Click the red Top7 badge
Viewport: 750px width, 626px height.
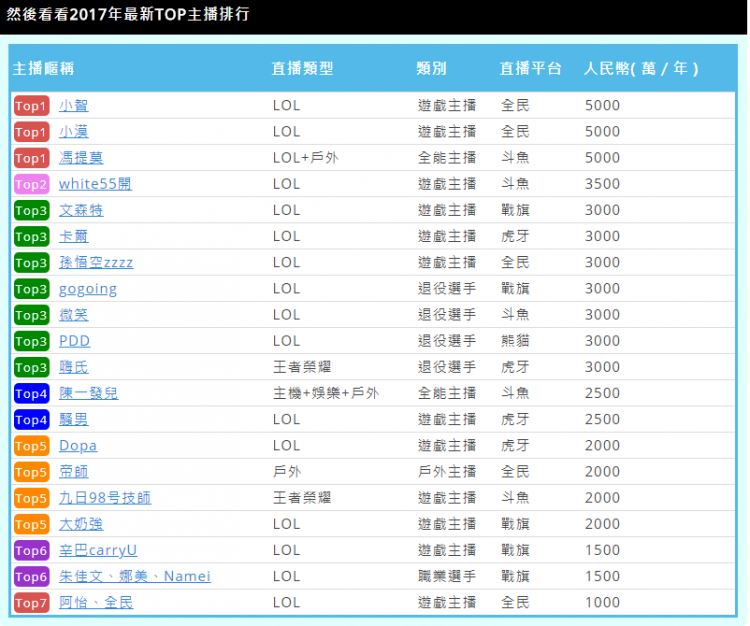(31, 603)
